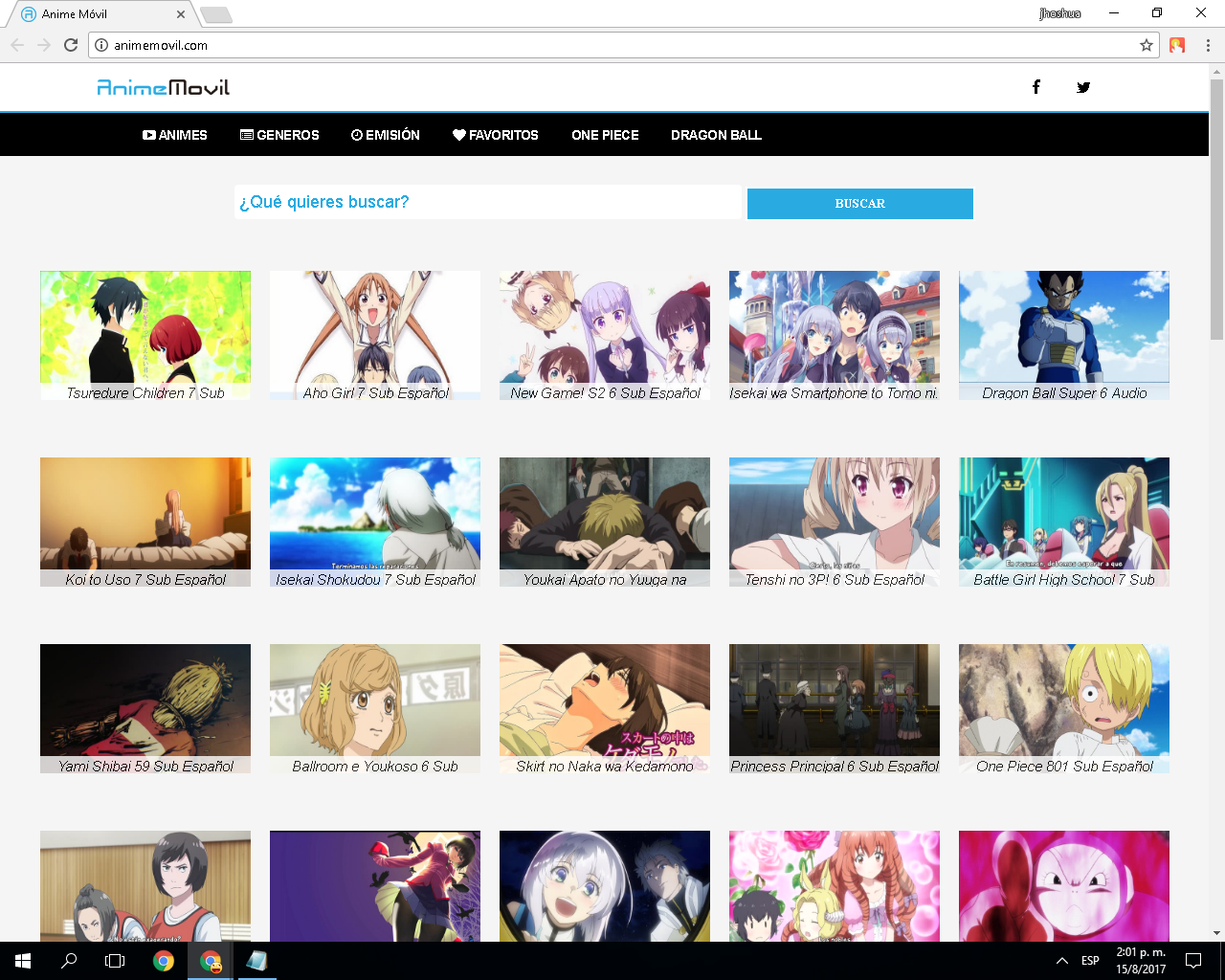This screenshot has width=1225, height=980.
Task: Open a new browser tab
Action: (216, 14)
